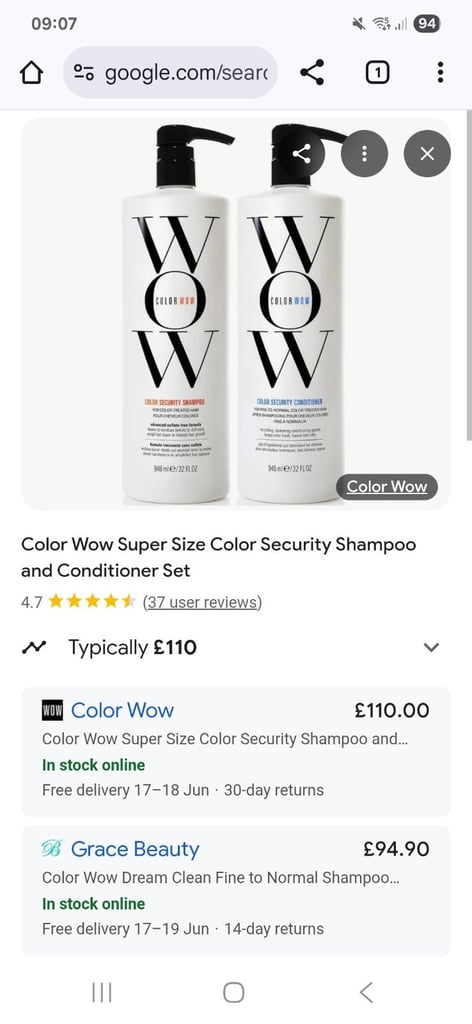Image resolution: width=472 pixels, height=1024 pixels.
Task: Open the site info icon in address bar
Action: pyautogui.click(x=84, y=72)
